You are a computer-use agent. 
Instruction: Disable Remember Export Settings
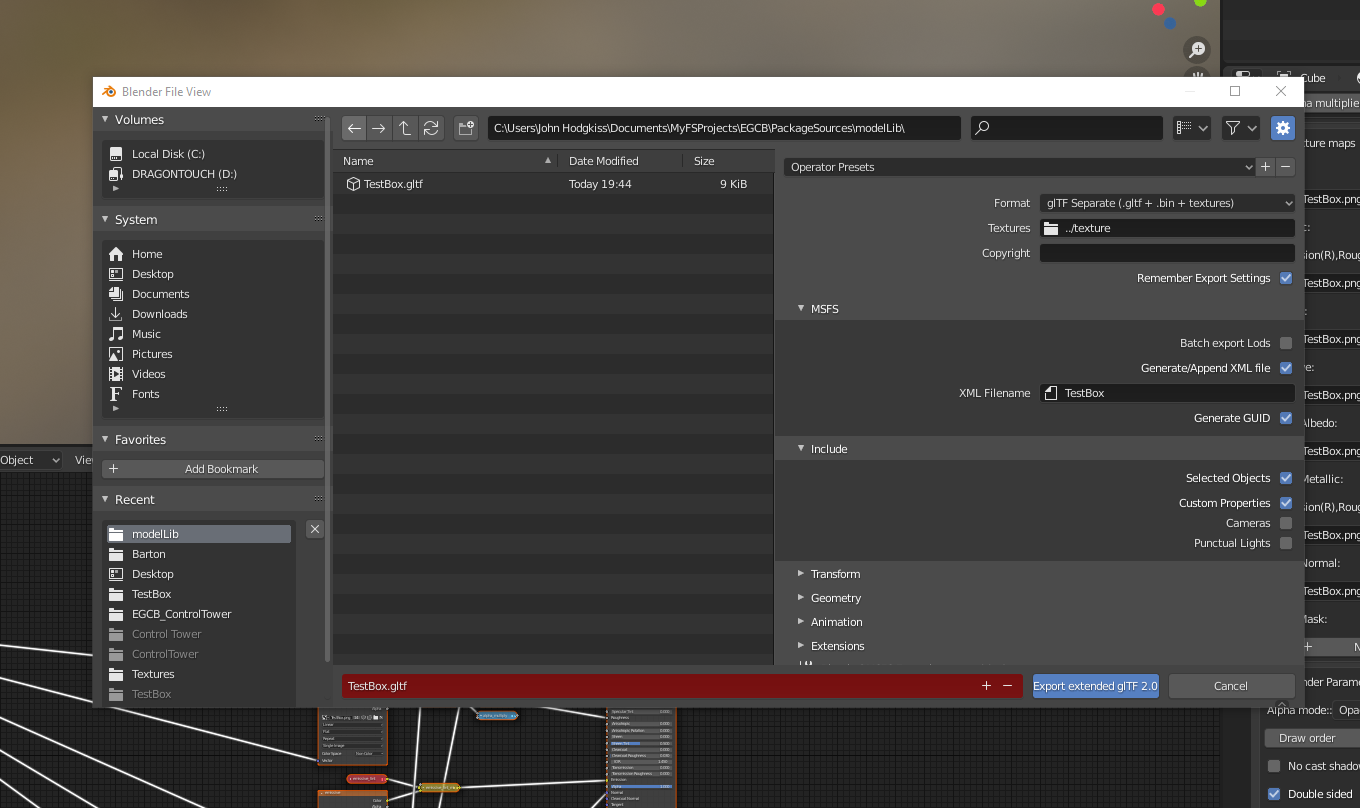1286,278
